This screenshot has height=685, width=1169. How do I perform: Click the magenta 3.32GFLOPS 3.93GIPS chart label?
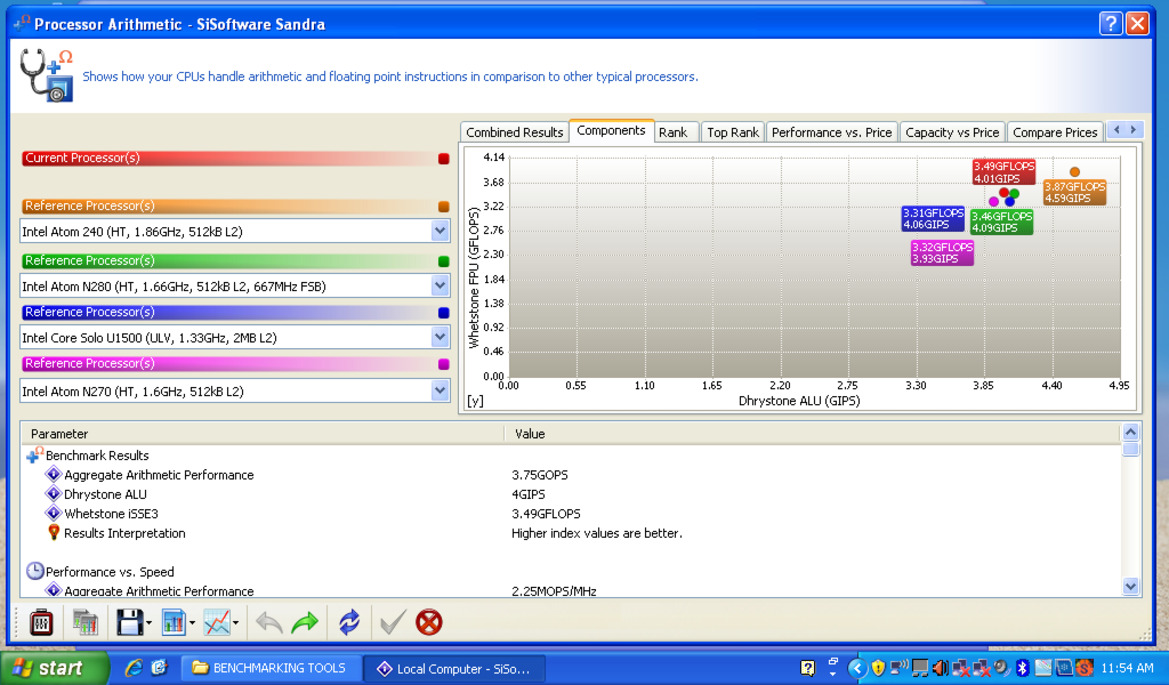942,253
